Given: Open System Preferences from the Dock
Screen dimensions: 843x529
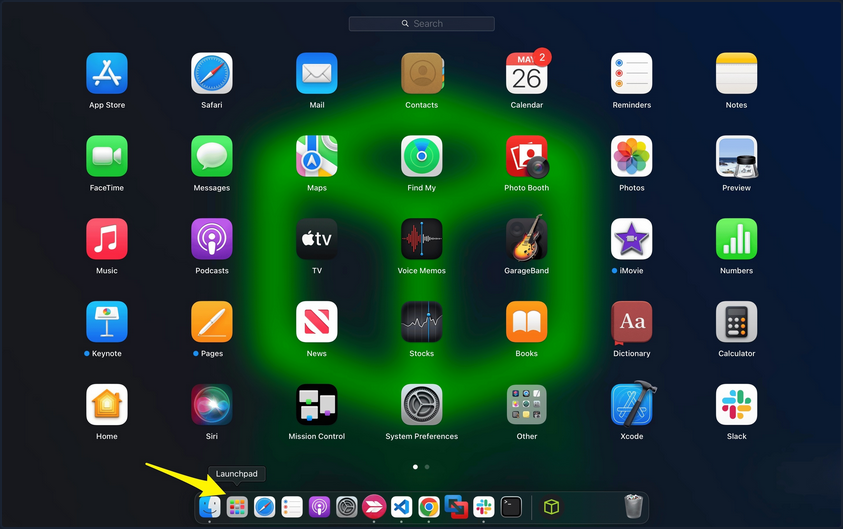Looking at the screenshot, I should click(x=347, y=507).
